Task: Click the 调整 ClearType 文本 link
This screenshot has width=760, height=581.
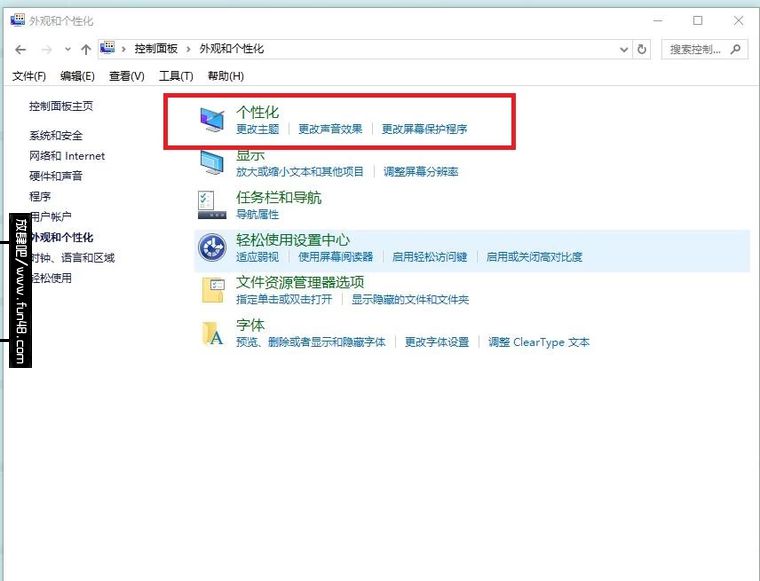Action: (x=538, y=342)
